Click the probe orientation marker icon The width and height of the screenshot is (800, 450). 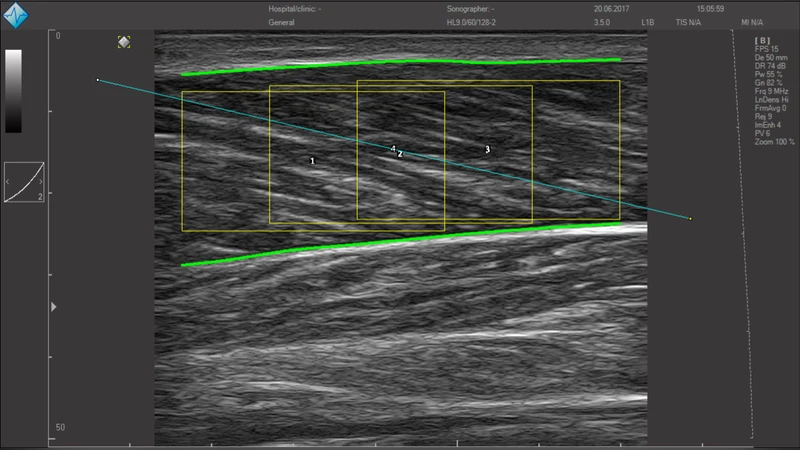[x=123, y=42]
